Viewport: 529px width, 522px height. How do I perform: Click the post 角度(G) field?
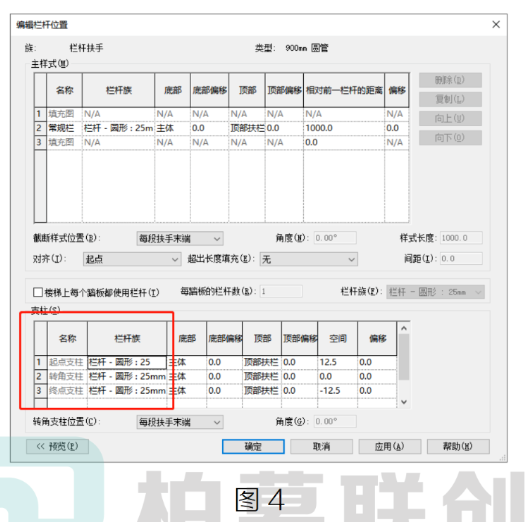click(335, 421)
